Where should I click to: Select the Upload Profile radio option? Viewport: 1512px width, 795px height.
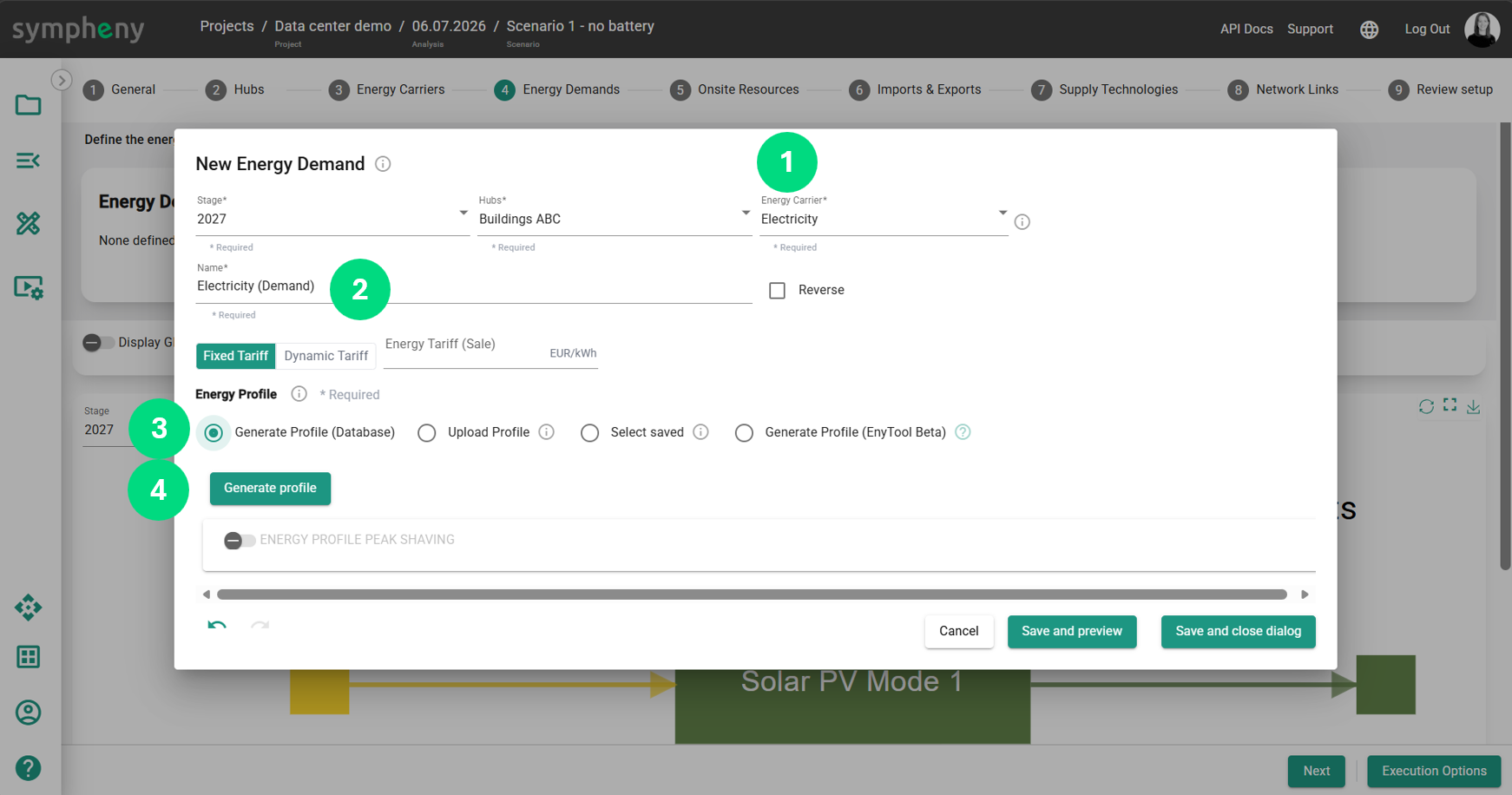click(x=427, y=433)
